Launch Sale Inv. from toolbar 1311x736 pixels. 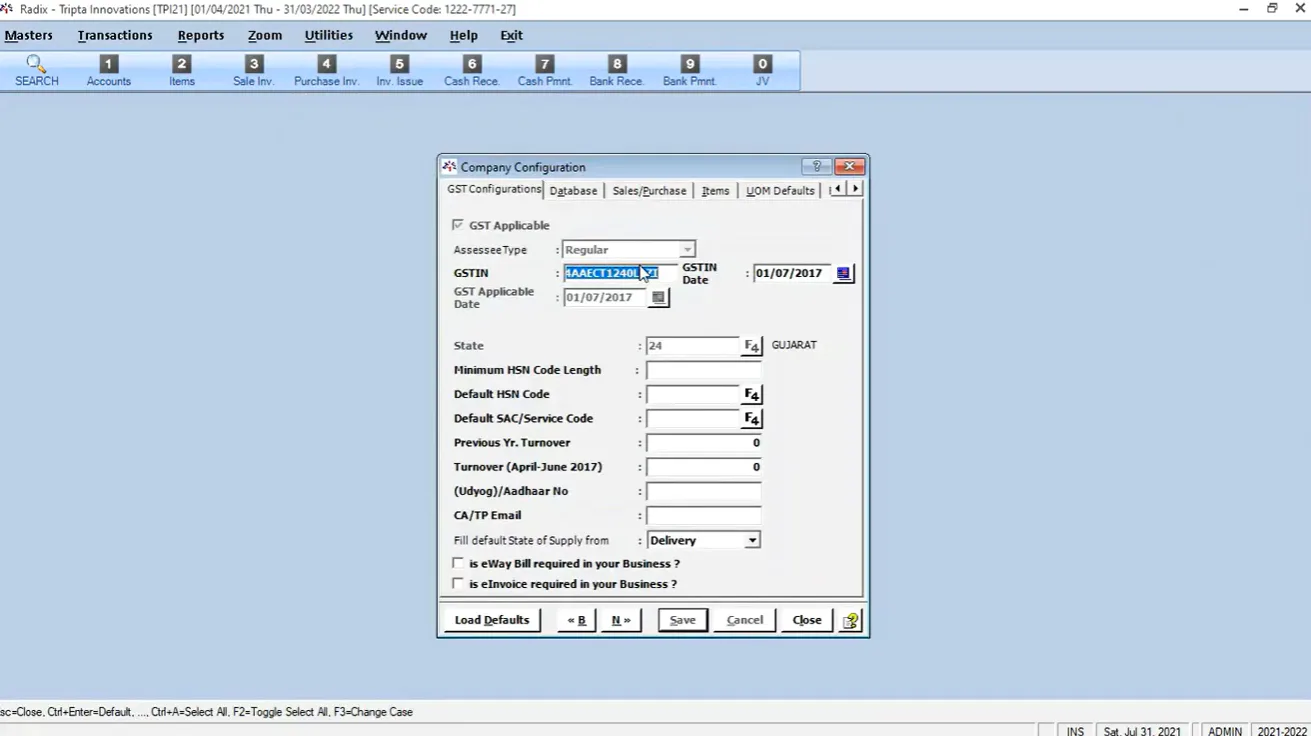click(x=253, y=71)
